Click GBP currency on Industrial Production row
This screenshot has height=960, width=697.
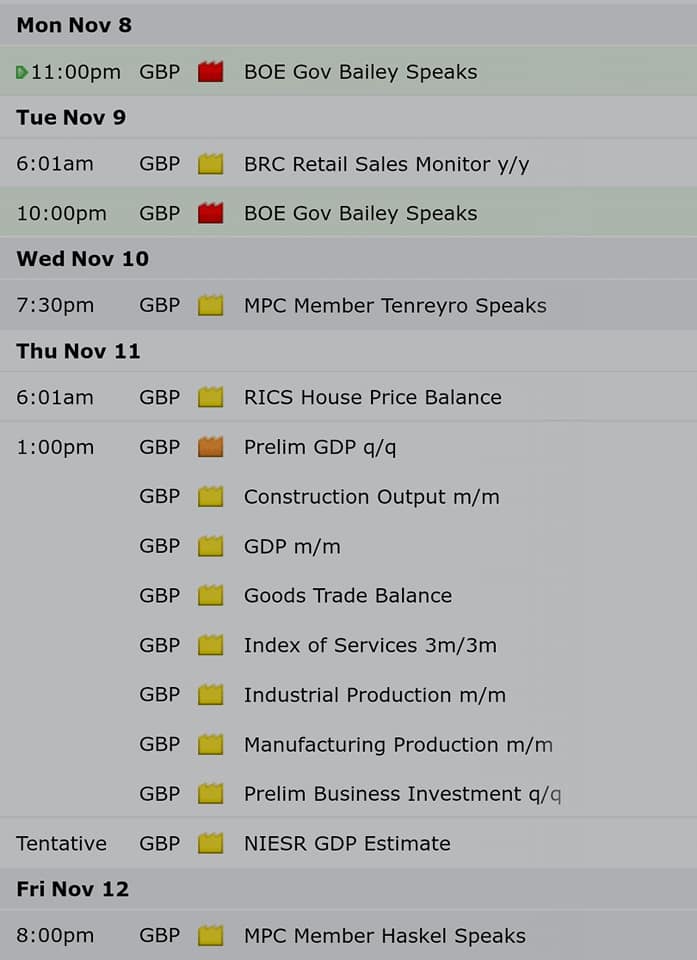(x=159, y=695)
